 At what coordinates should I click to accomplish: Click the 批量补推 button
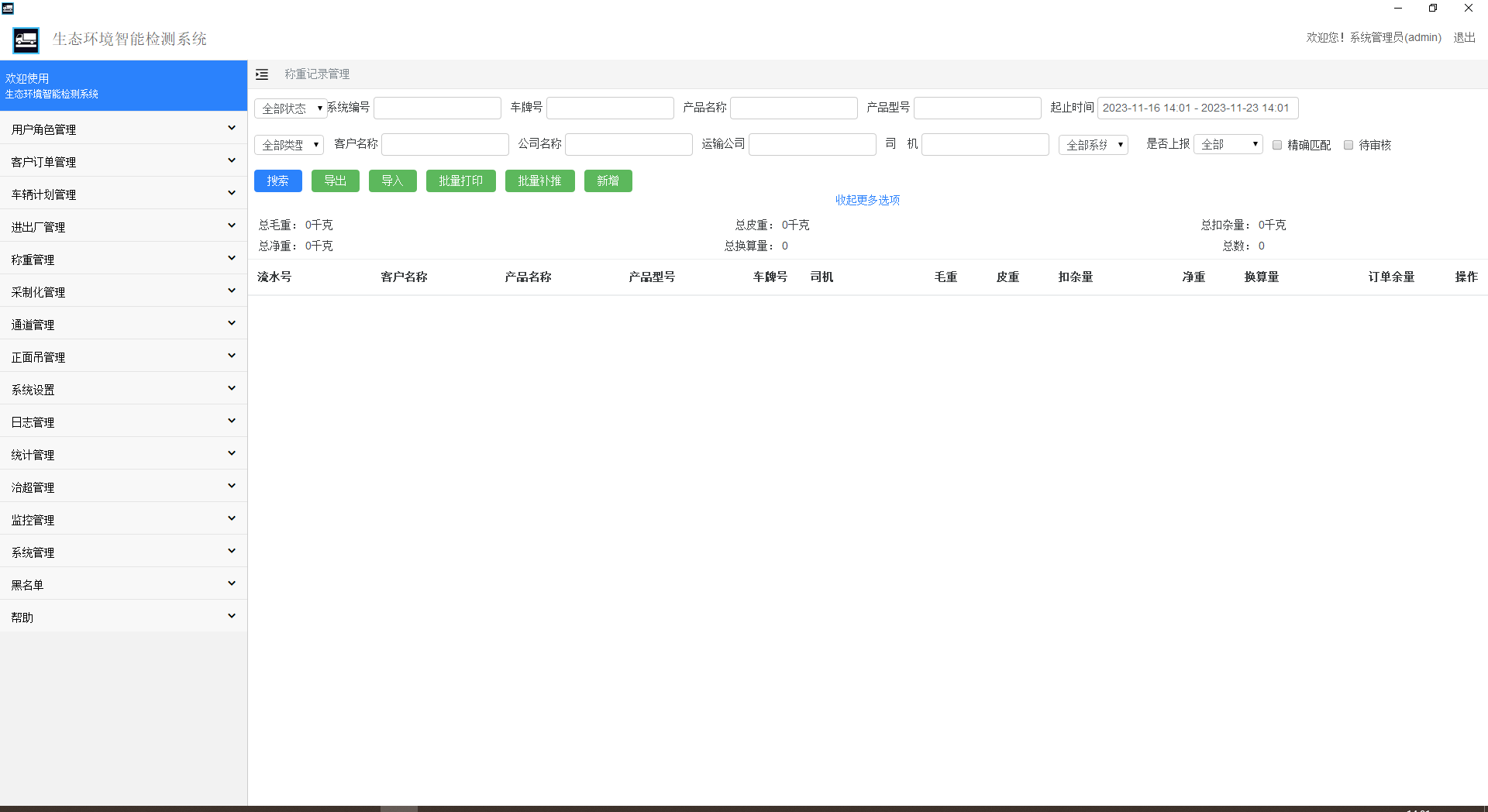pyautogui.click(x=540, y=181)
